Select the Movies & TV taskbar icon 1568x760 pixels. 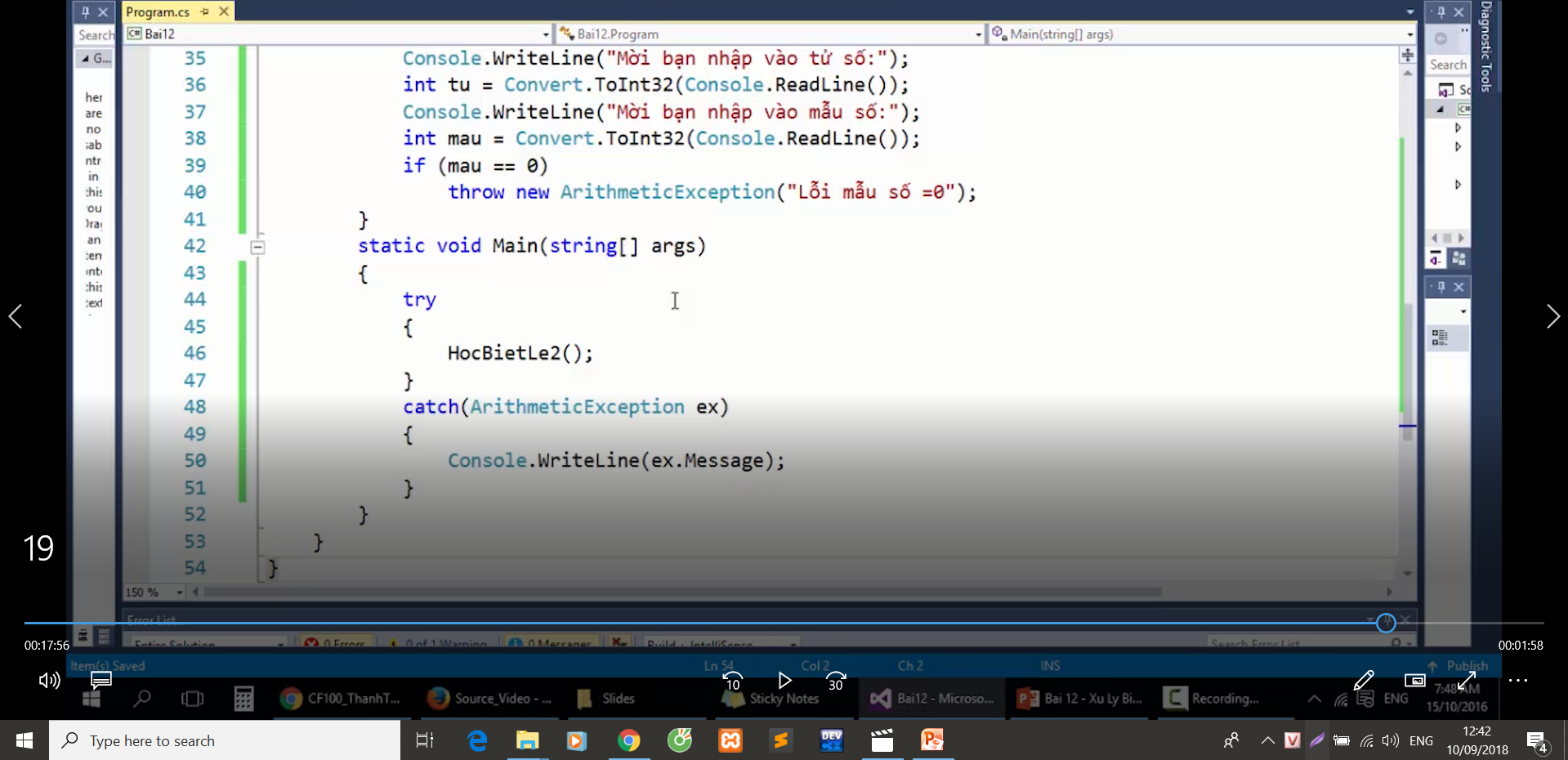pos(882,740)
